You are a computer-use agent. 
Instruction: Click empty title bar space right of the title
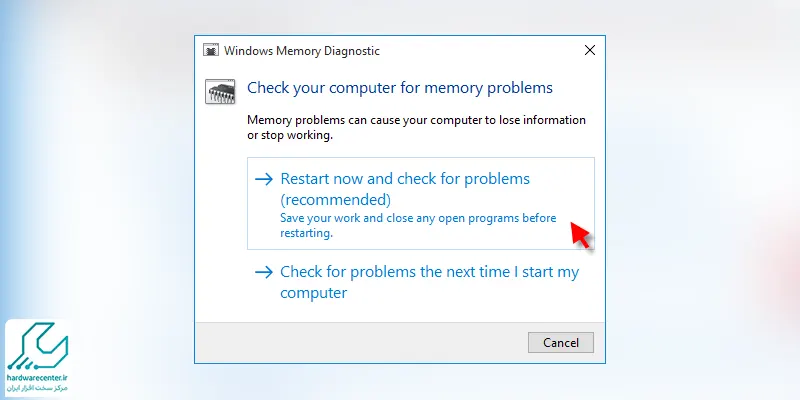[x=480, y=51]
